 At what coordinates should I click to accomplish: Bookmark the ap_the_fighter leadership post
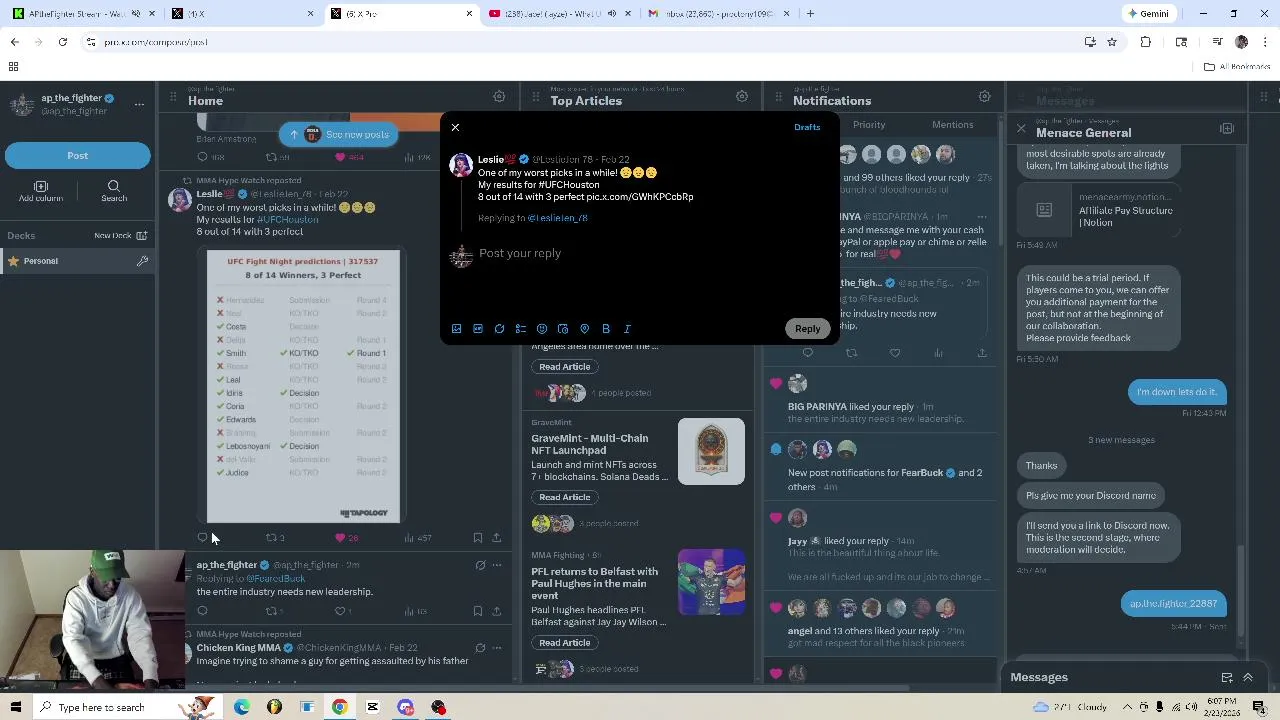click(x=478, y=611)
